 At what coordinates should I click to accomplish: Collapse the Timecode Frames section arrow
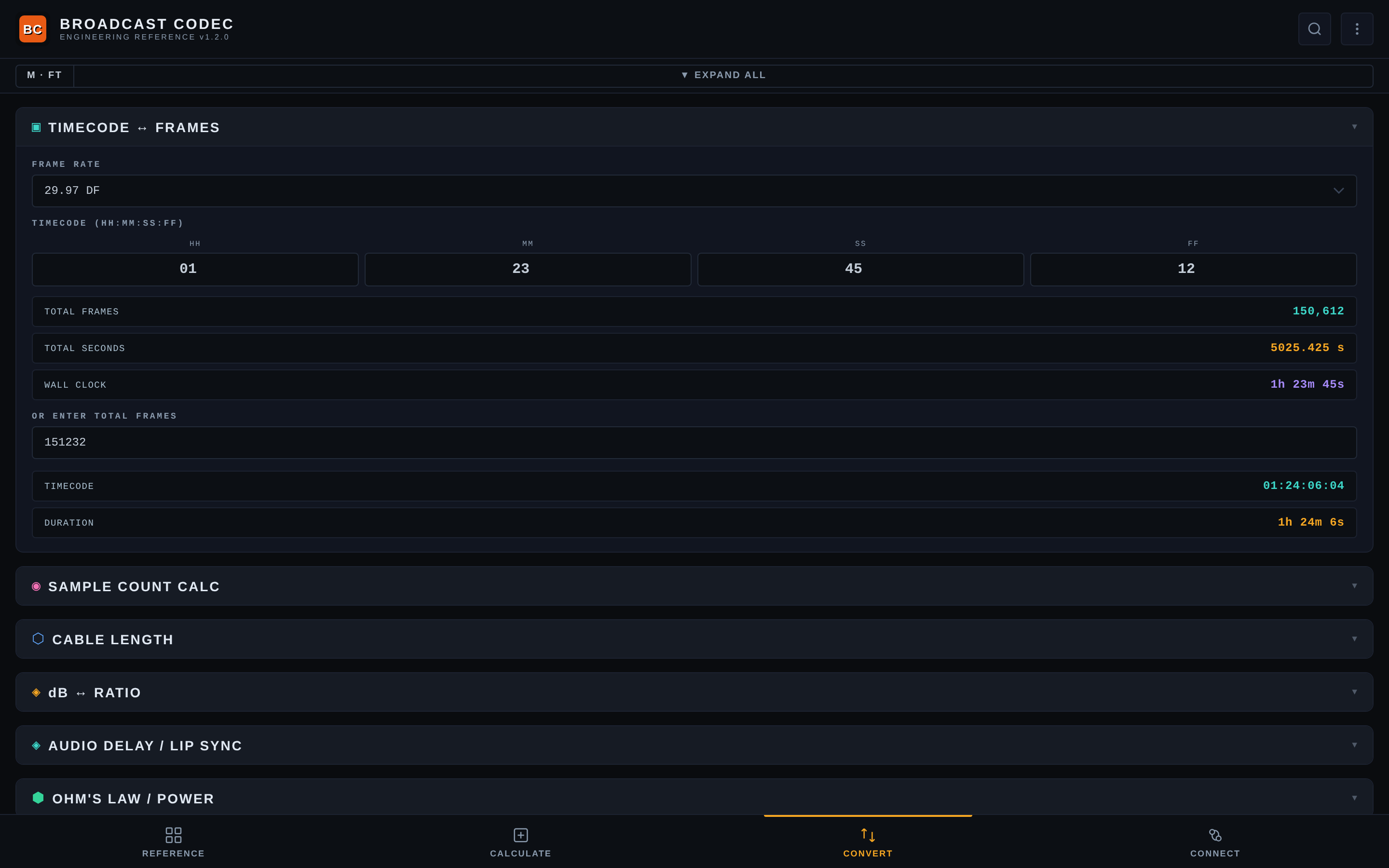coord(1354,127)
